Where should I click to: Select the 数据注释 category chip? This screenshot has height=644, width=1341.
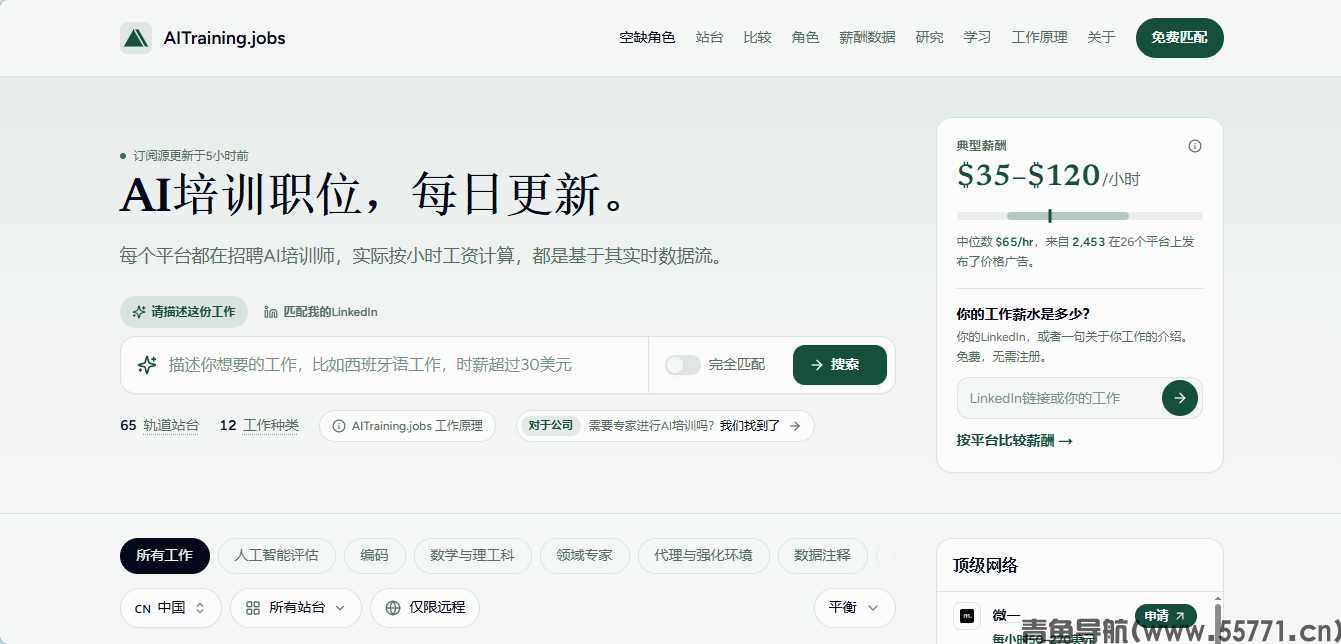pyautogui.click(x=822, y=555)
